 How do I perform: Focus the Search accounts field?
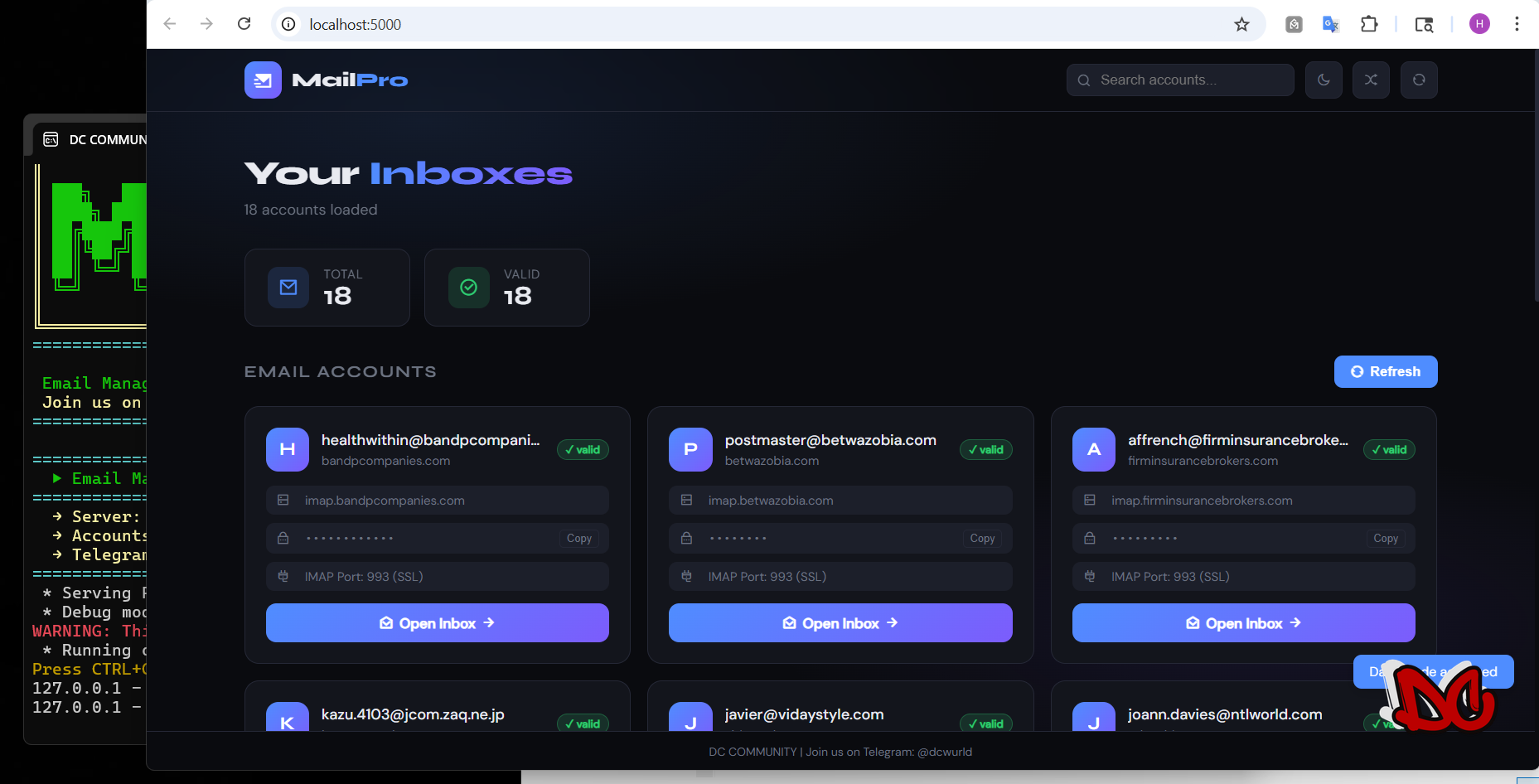(1180, 80)
